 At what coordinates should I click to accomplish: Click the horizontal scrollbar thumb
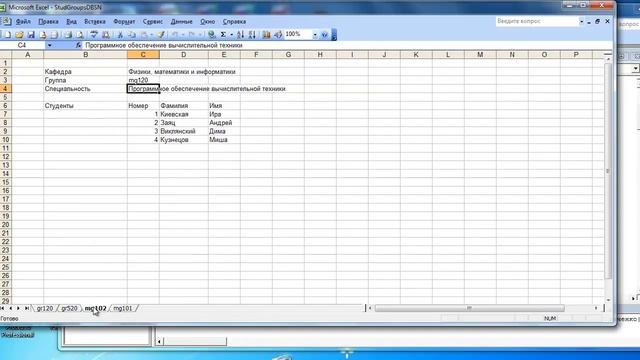tap(469, 308)
